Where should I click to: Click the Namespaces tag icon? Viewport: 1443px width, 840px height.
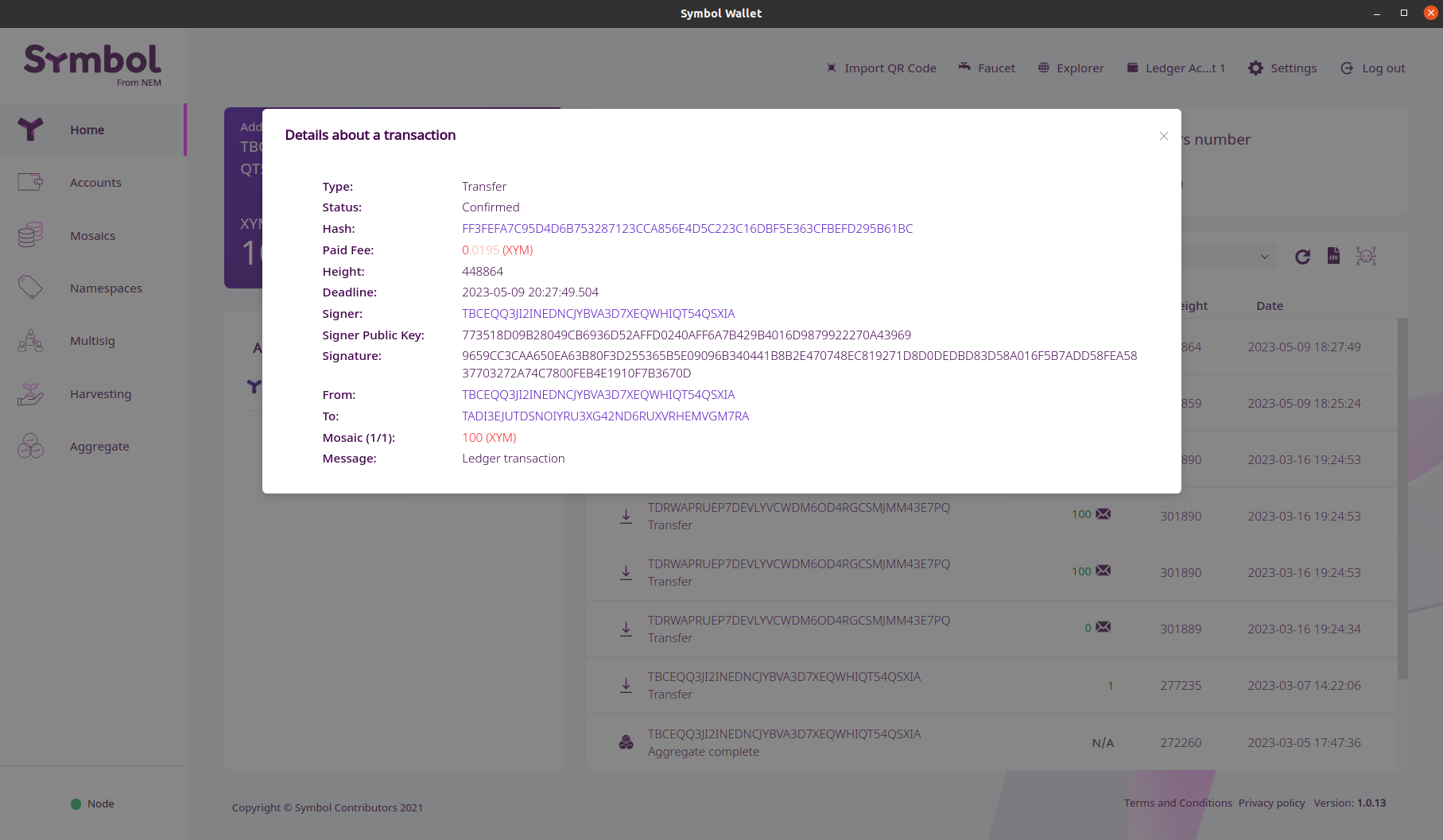point(30,288)
